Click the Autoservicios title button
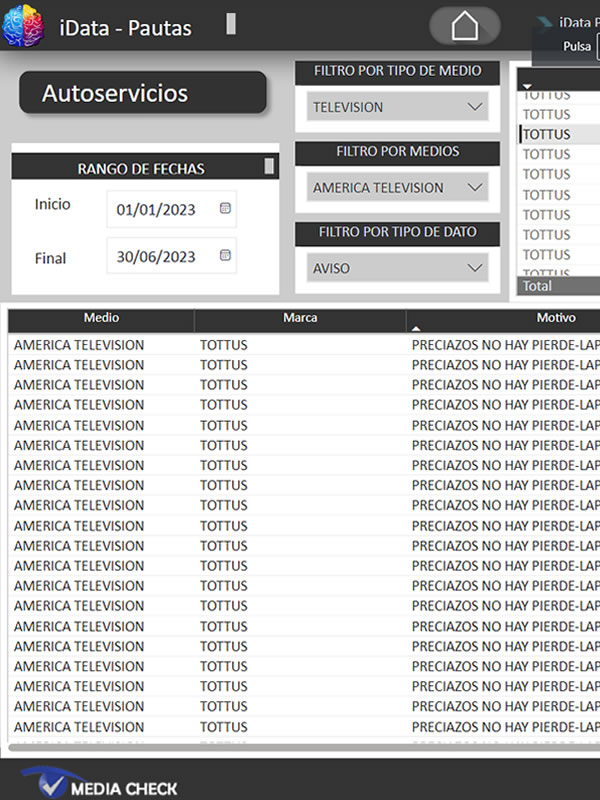 (143, 93)
